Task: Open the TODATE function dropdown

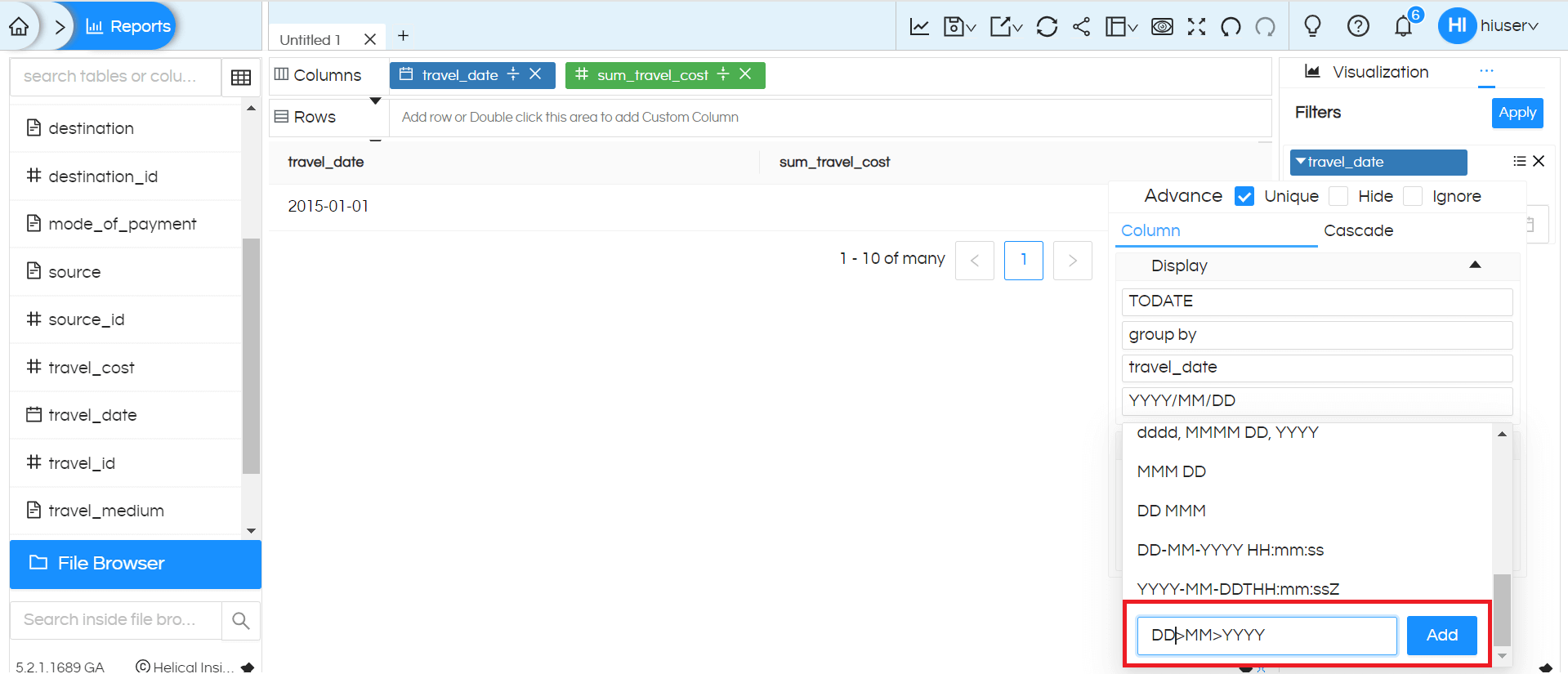Action: (x=1317, y=301)
